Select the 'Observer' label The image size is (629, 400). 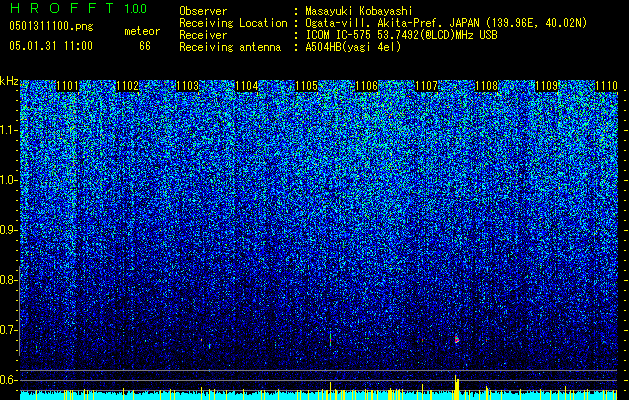tap(203, 11)
